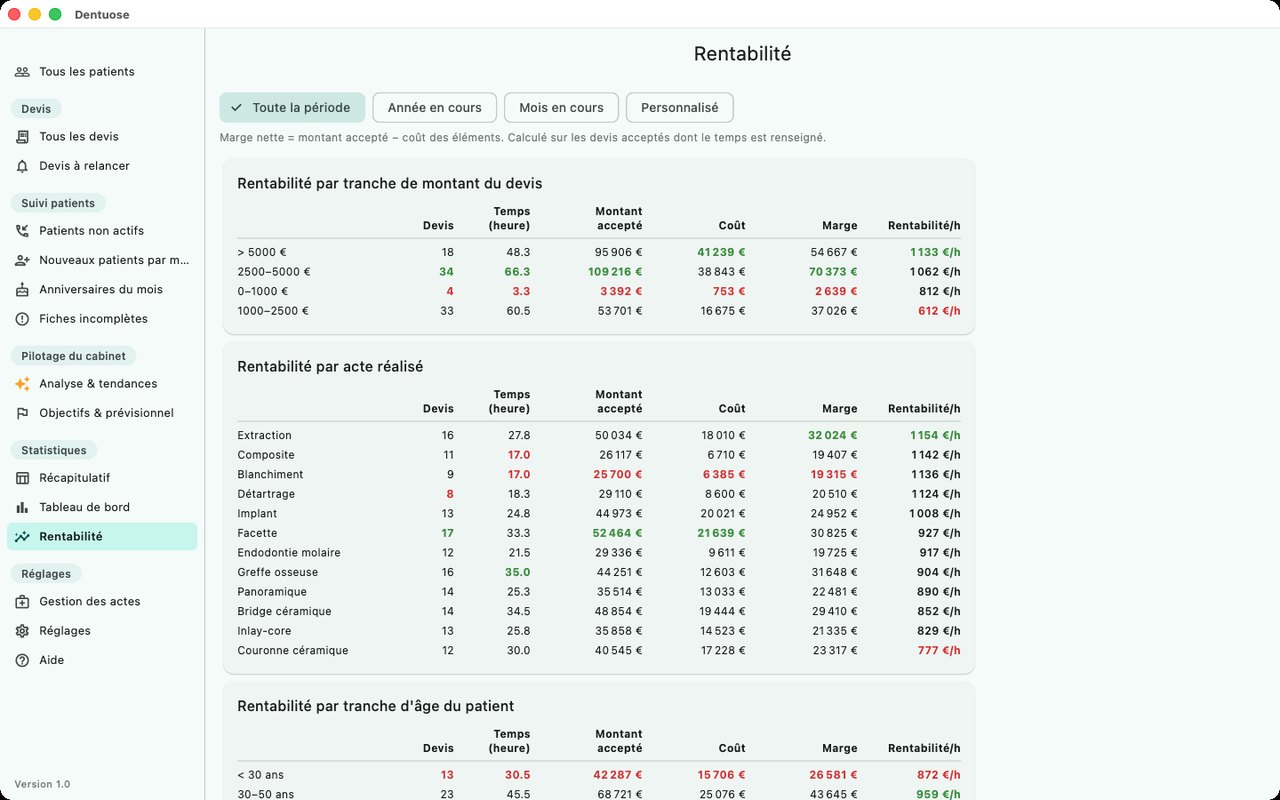Click the 0–1000 € row label

tap(264, 292)
